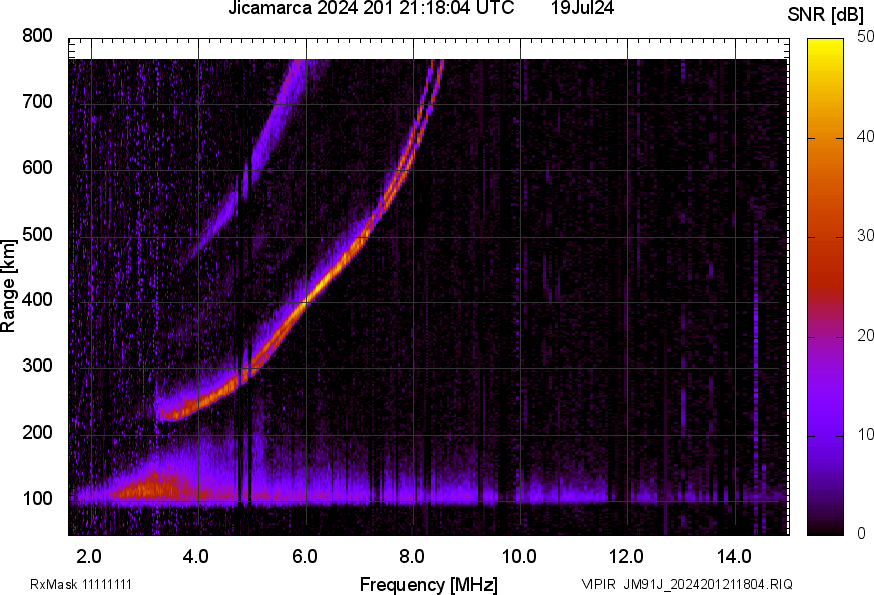Click the title text 'Jicamarca 2024 201 21:18:04 UTC'
This screenshot has width=874, height=595.
point(371,8)
